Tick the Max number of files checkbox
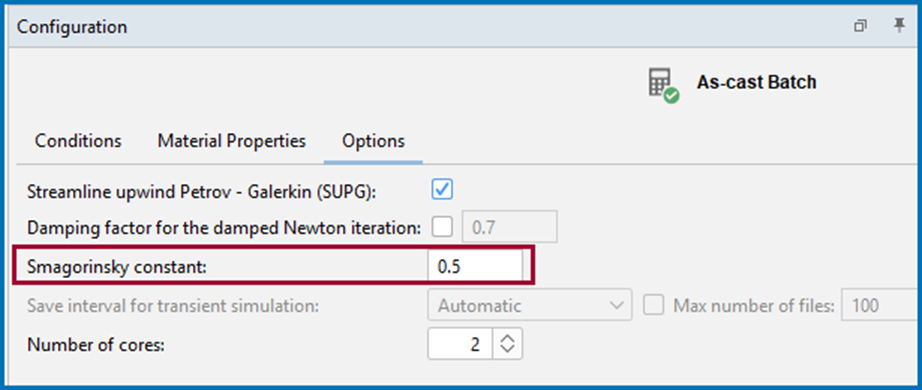This screenshot has width=922, height=390. tap(654, 306)
